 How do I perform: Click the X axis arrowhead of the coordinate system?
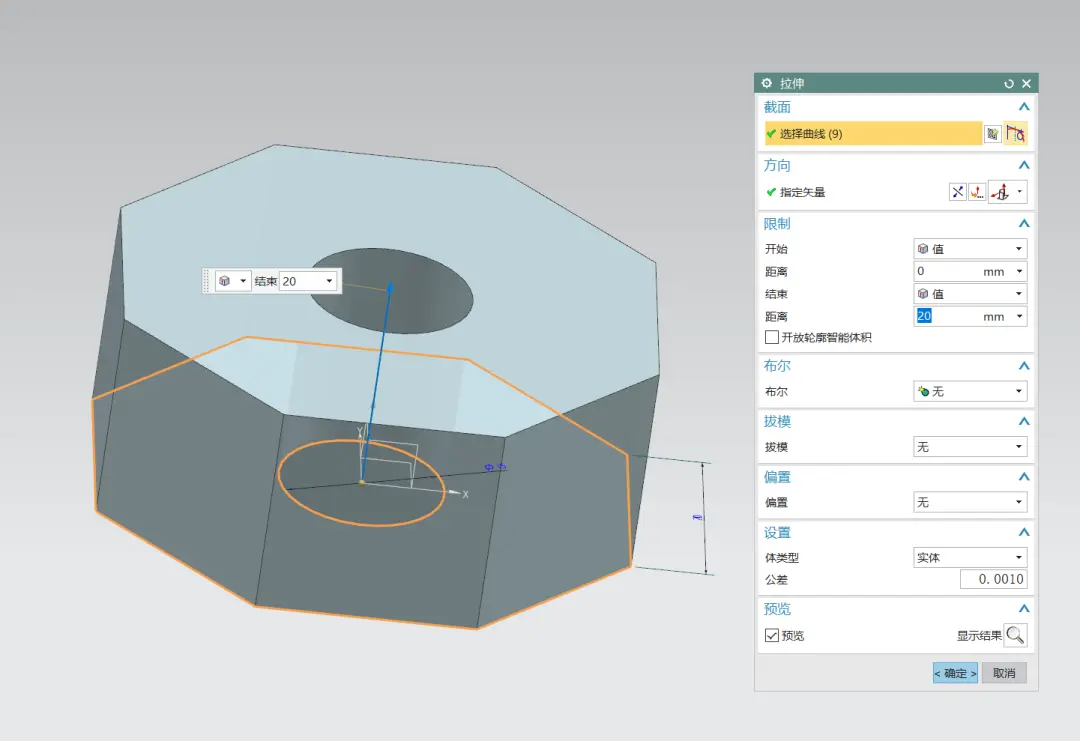[x=455, y=492]
